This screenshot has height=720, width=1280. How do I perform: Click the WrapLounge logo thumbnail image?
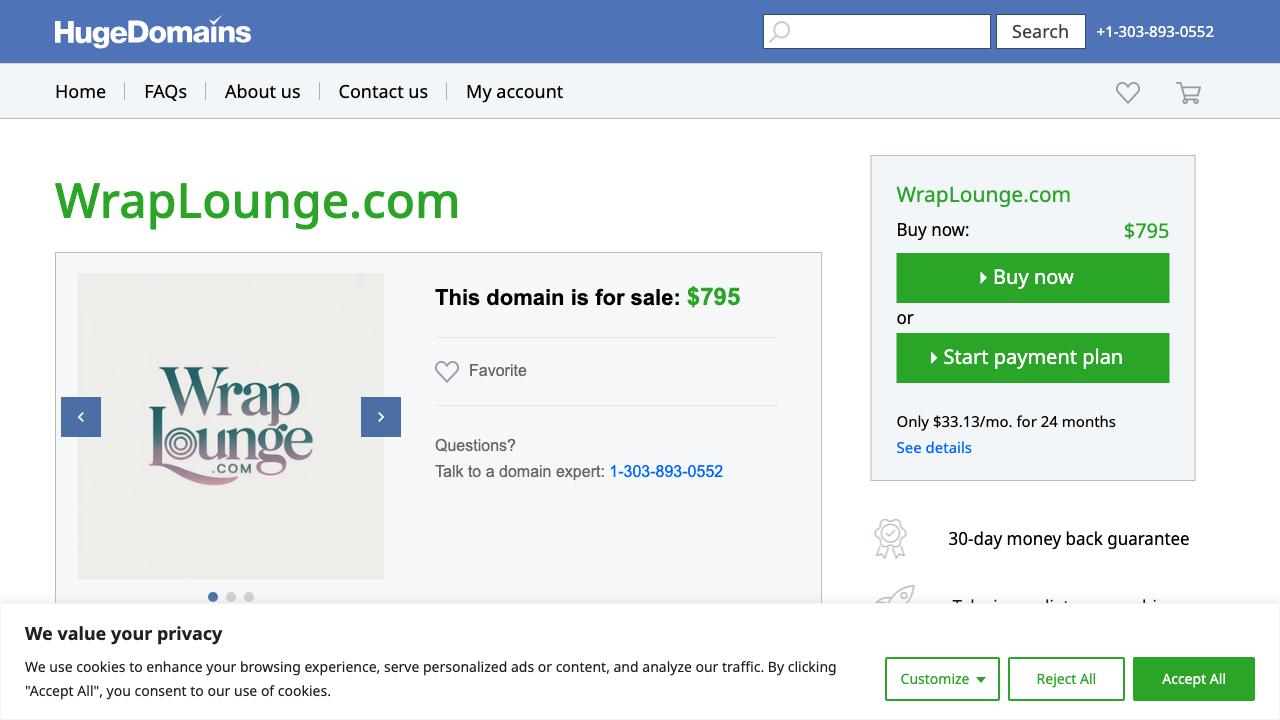tap(231, 425)
